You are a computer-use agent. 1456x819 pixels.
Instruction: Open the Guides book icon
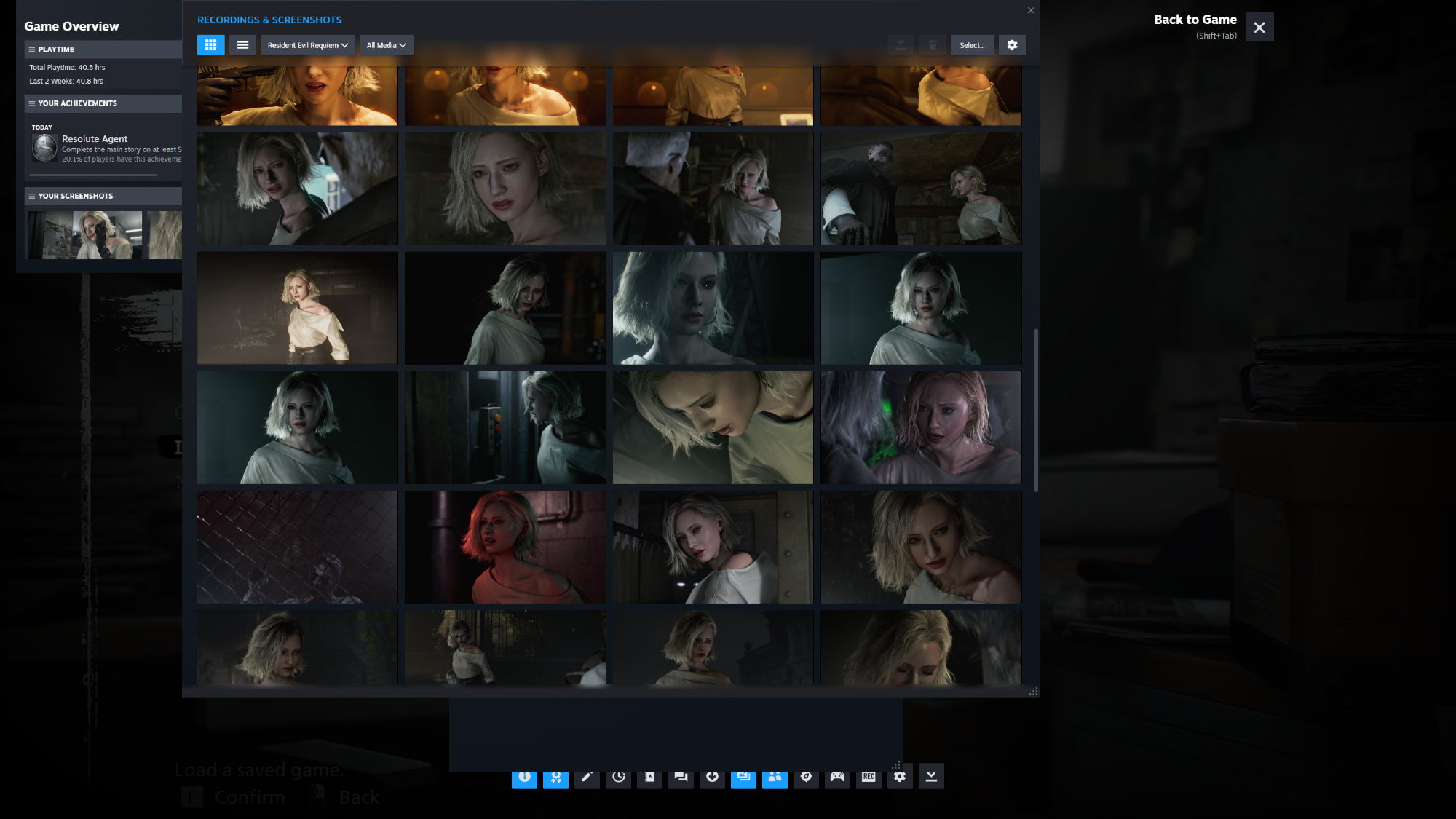tap(649, 777)
